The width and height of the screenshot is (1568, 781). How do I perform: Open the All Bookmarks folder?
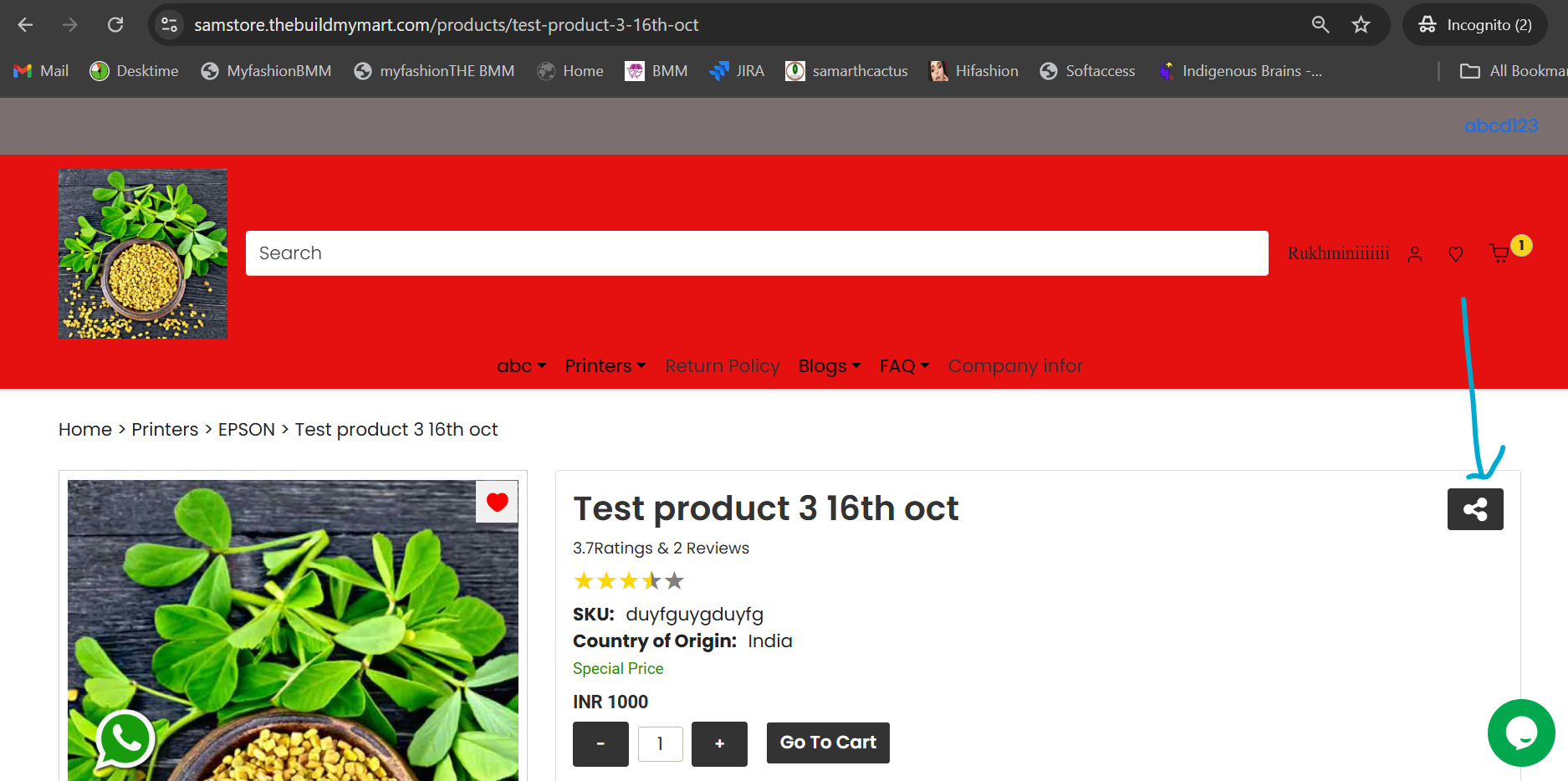(1514, 71)
